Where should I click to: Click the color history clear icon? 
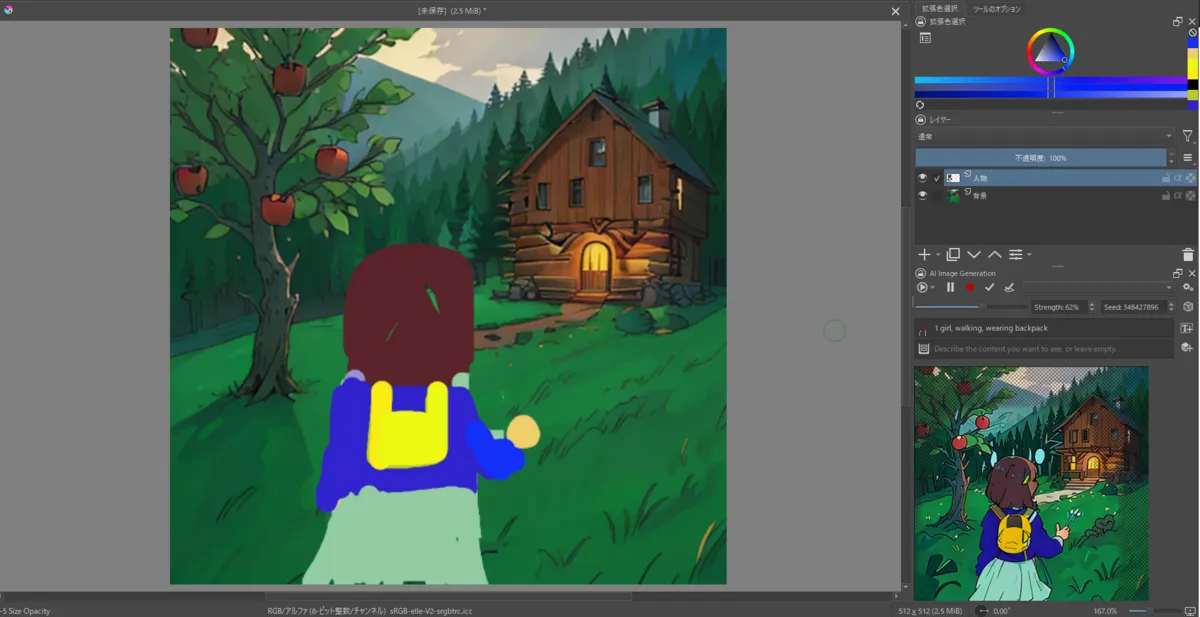click(1192, 32)
